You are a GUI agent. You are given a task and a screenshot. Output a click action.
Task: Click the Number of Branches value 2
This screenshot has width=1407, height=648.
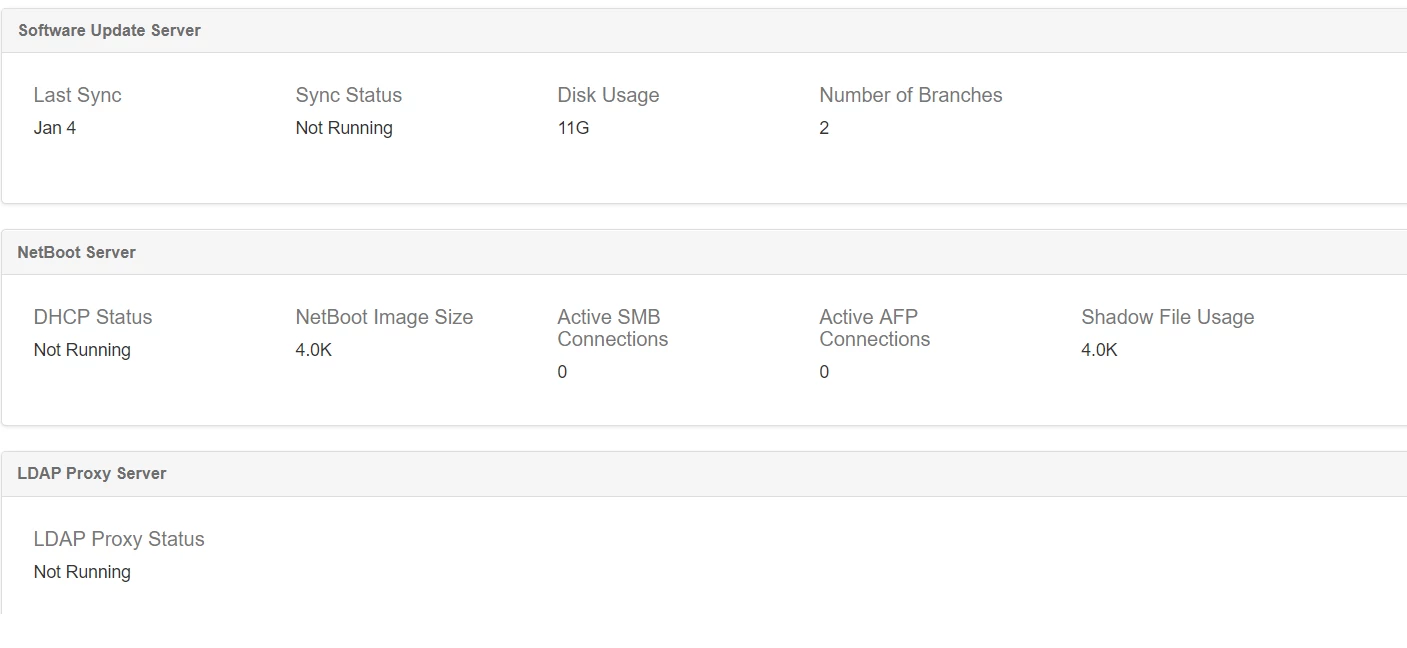click(x=824, y=128)
